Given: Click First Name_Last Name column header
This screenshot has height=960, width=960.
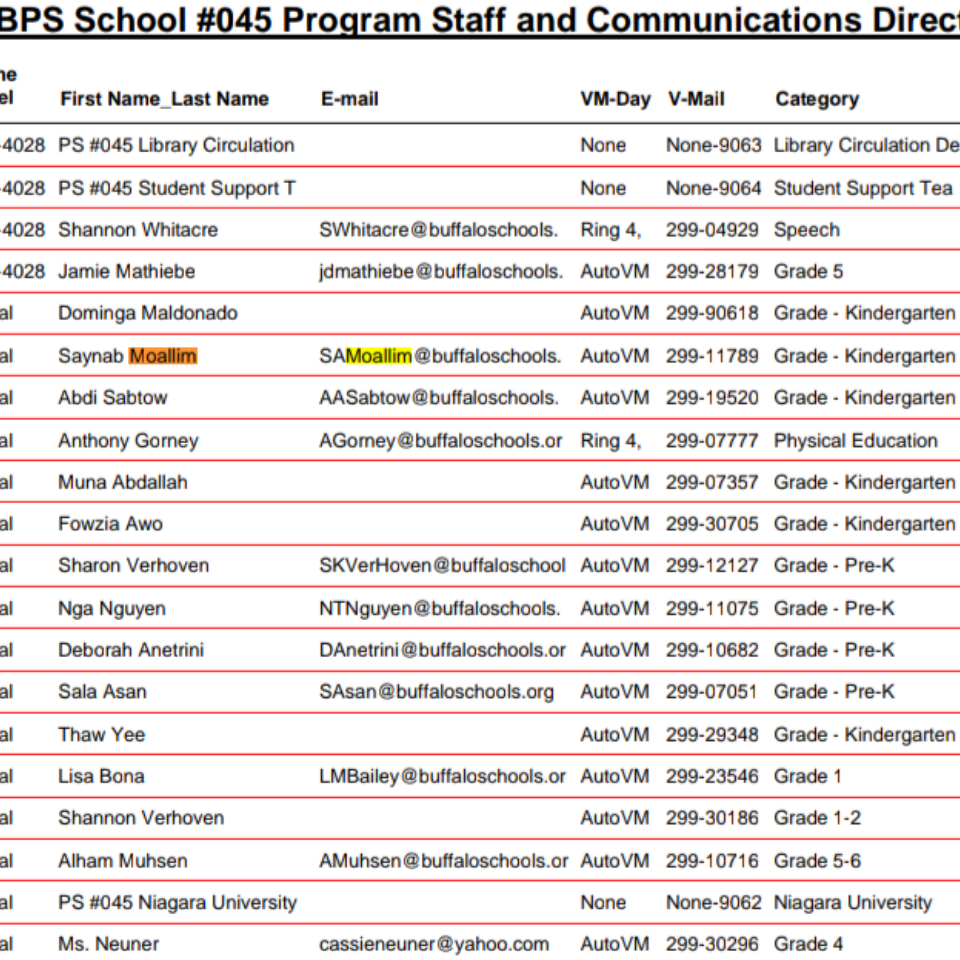Looking at the screenshot, I should pyautogui.click(x=164, y=99).
